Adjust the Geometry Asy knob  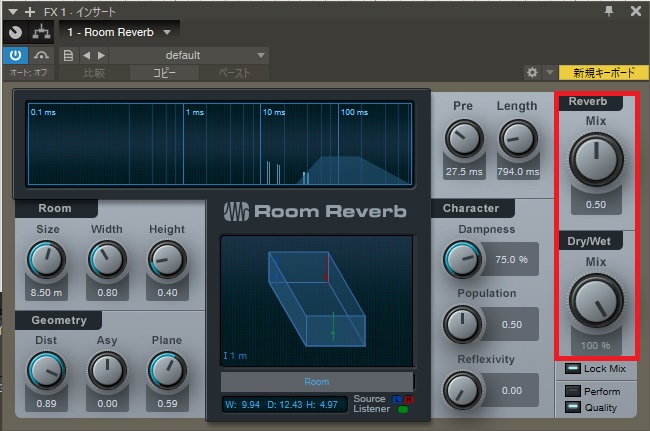tap(107, 370)
